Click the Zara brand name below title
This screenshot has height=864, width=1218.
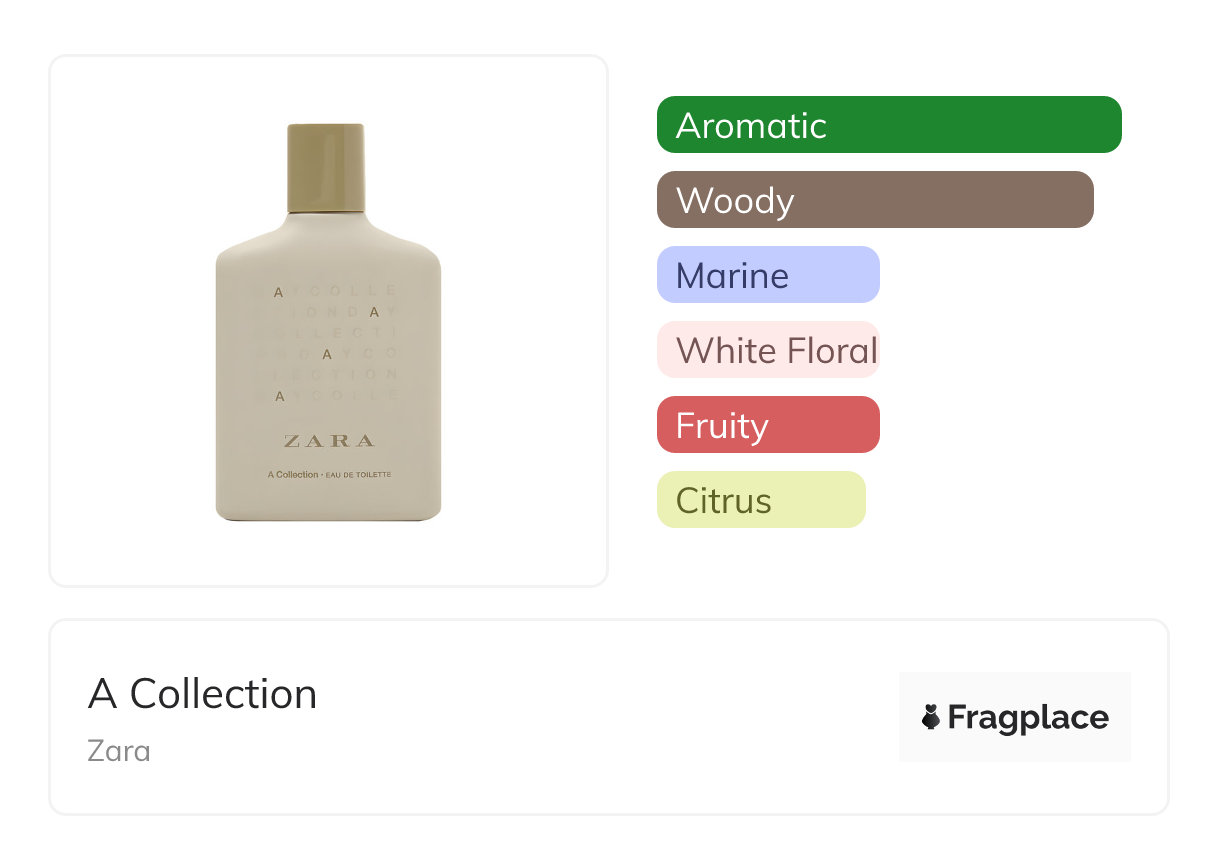click(x=119, y=750)
